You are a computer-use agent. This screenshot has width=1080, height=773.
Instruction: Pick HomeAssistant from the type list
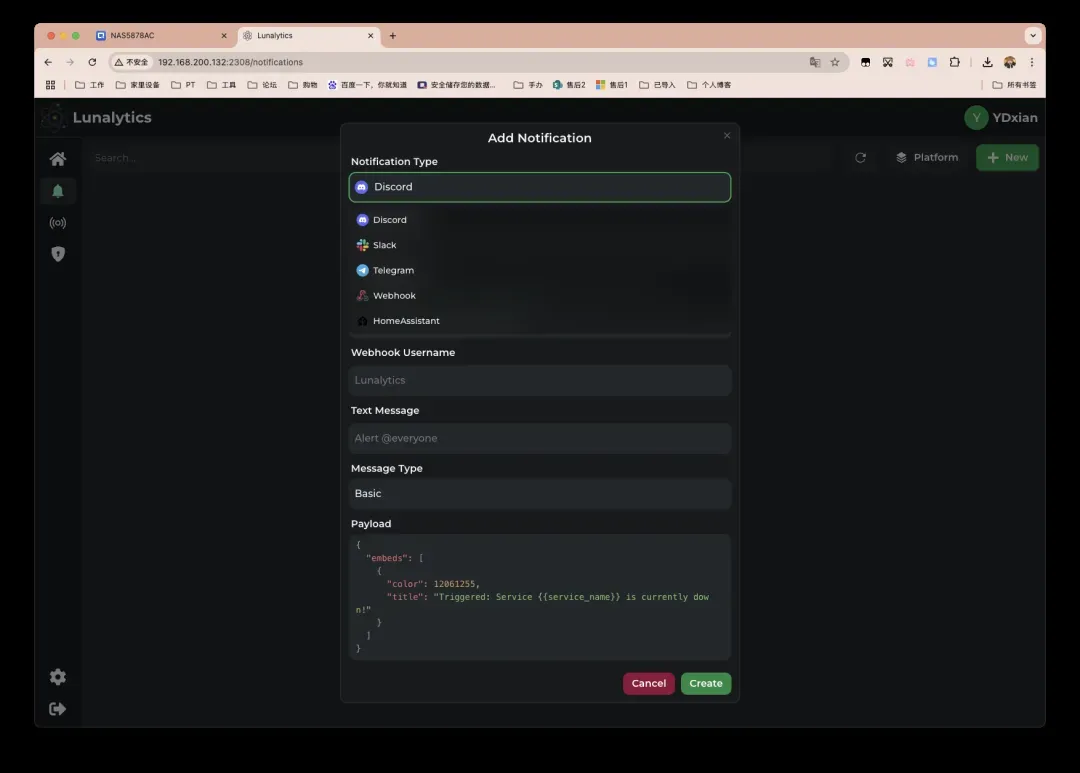(406, 321)
